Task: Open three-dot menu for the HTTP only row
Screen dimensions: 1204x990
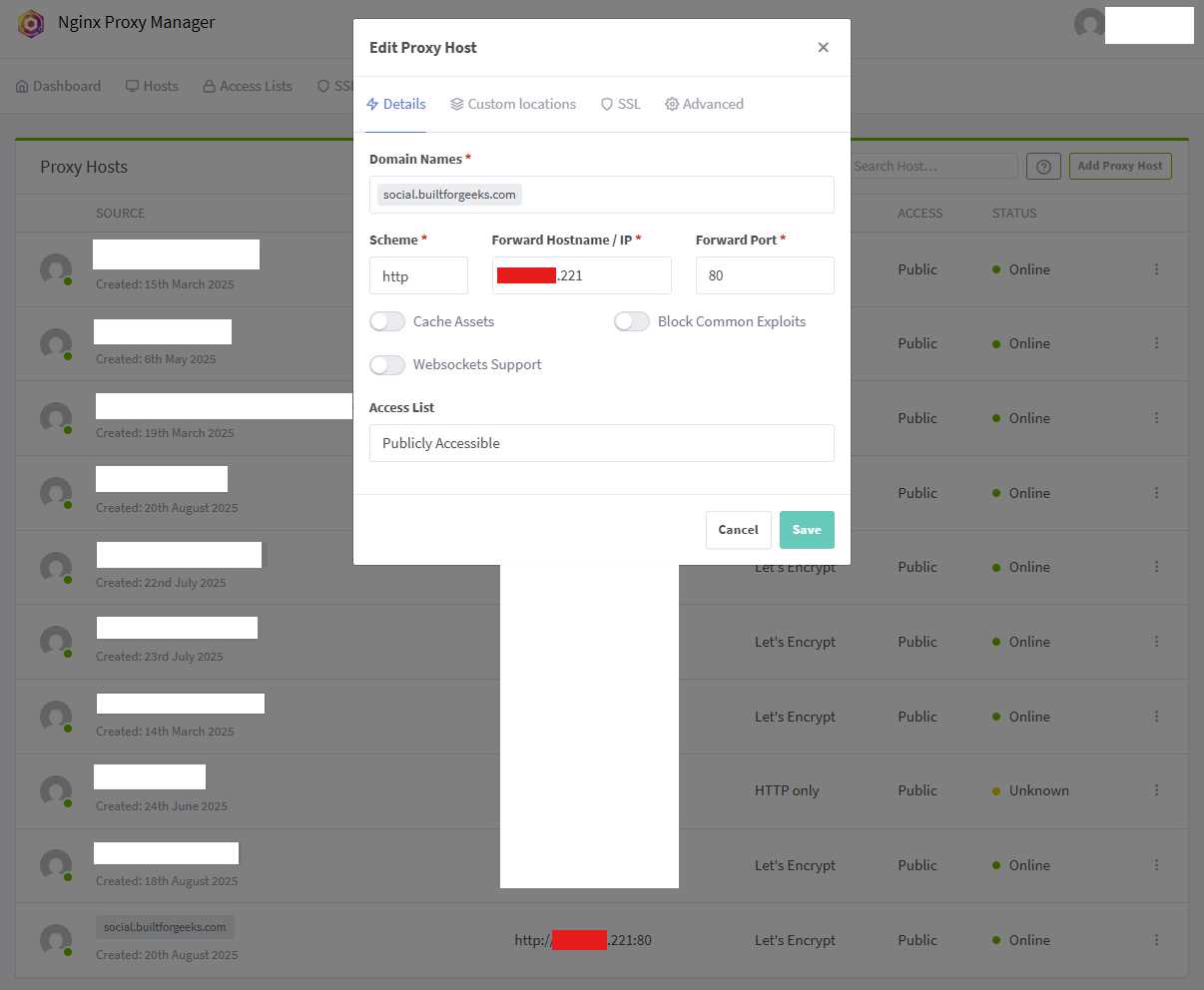Action: click(1156, 790)
